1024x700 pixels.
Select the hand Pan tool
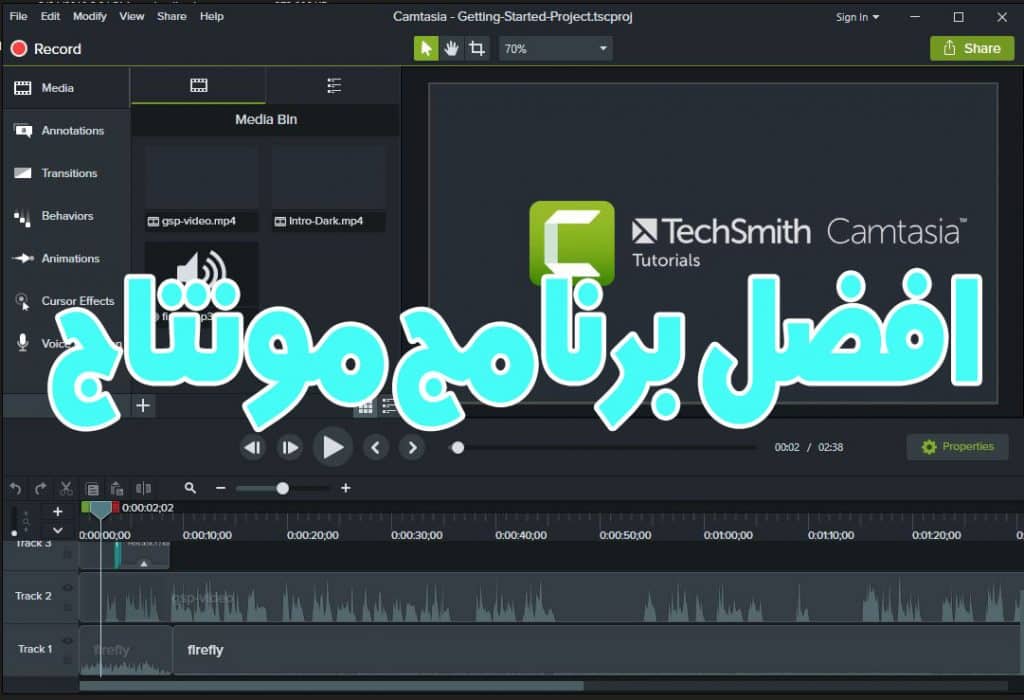pos(451,48)
